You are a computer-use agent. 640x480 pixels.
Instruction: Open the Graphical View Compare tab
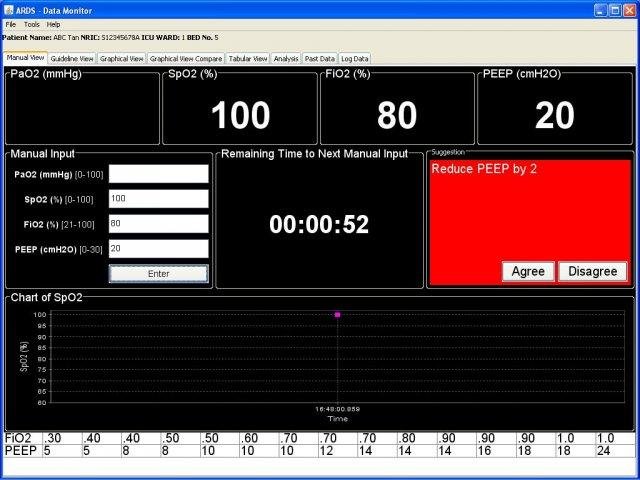(186, 59)
